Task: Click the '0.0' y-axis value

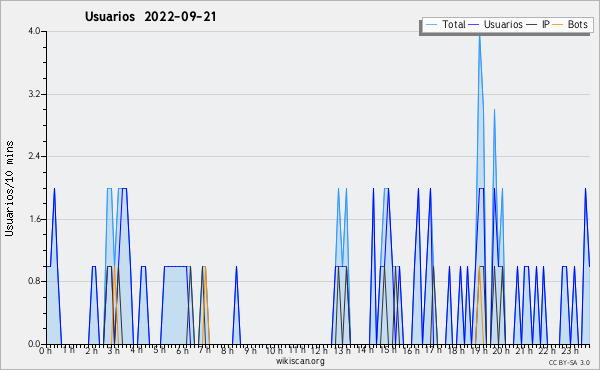Action: [x=34, y=344]
